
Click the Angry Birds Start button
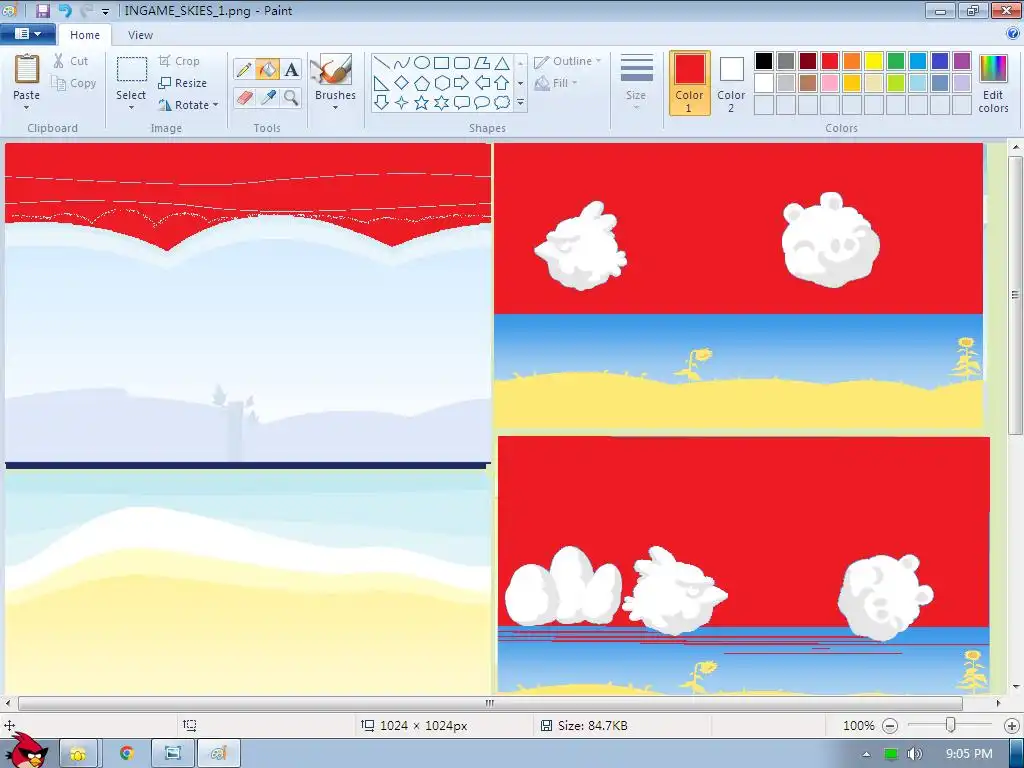[25, 751]
